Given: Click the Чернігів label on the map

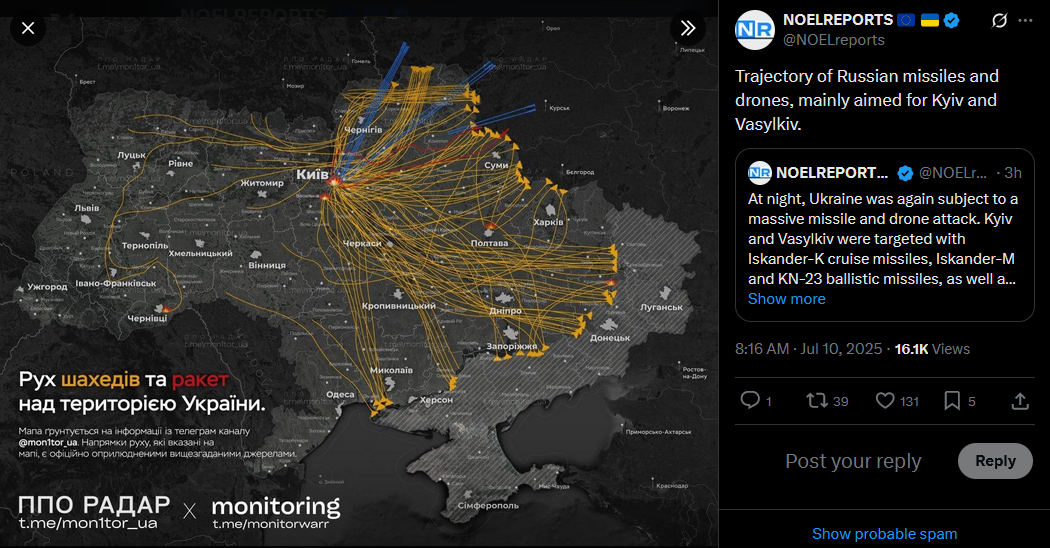Looking at the screenshot, I should (x=364, y=130).
